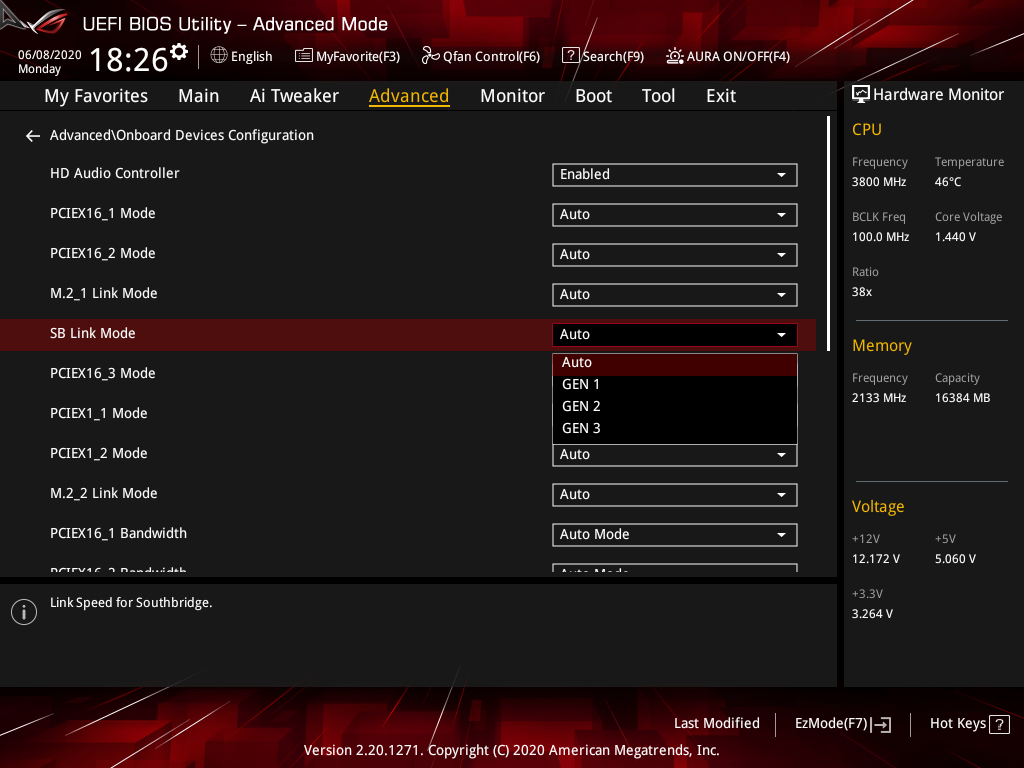This screenshot has height=768, width=1024.
Task: Click the vertical scrollbar of settings list
Action: (x=828, y=234)
